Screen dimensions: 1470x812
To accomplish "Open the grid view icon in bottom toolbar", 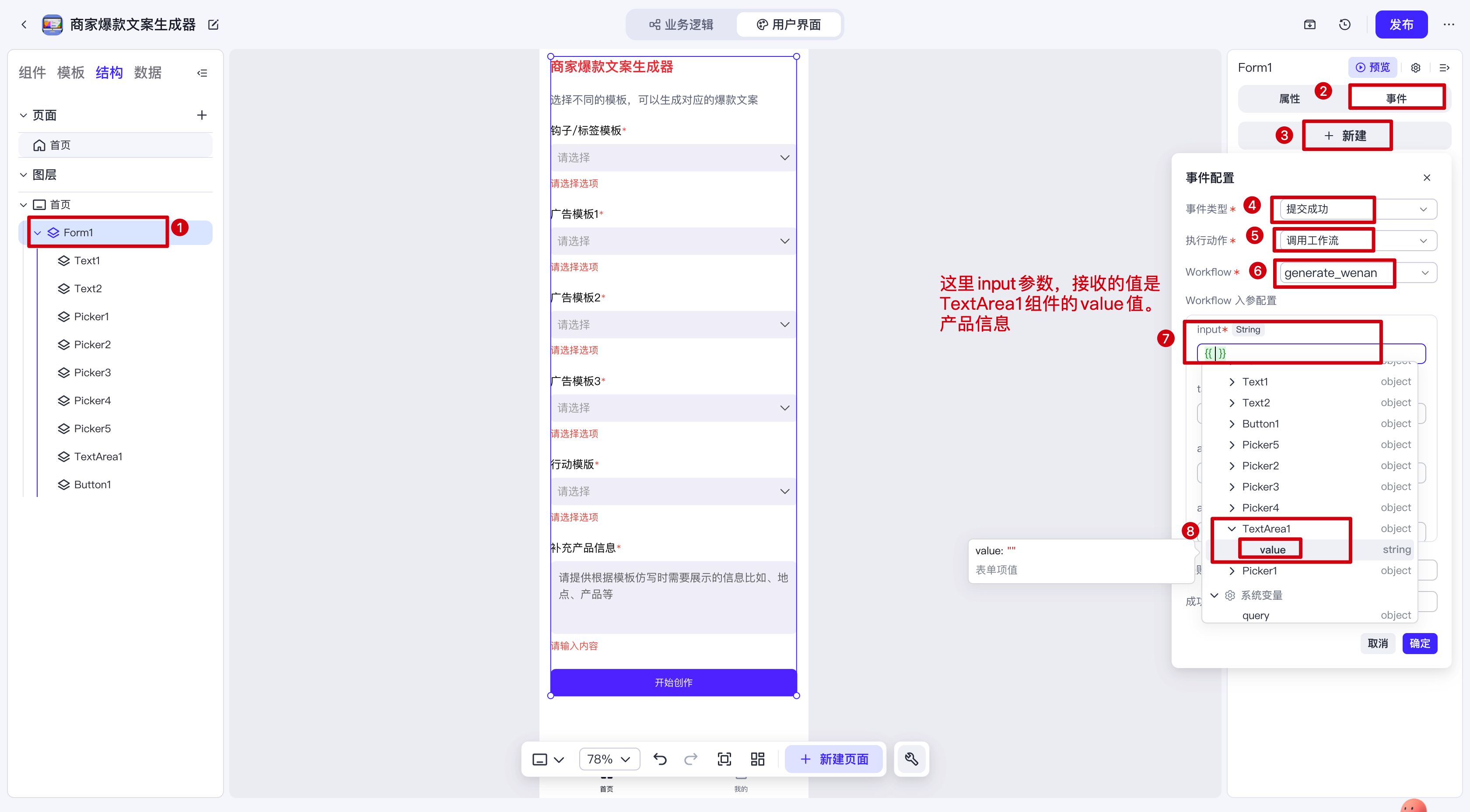I will point(757,759).
